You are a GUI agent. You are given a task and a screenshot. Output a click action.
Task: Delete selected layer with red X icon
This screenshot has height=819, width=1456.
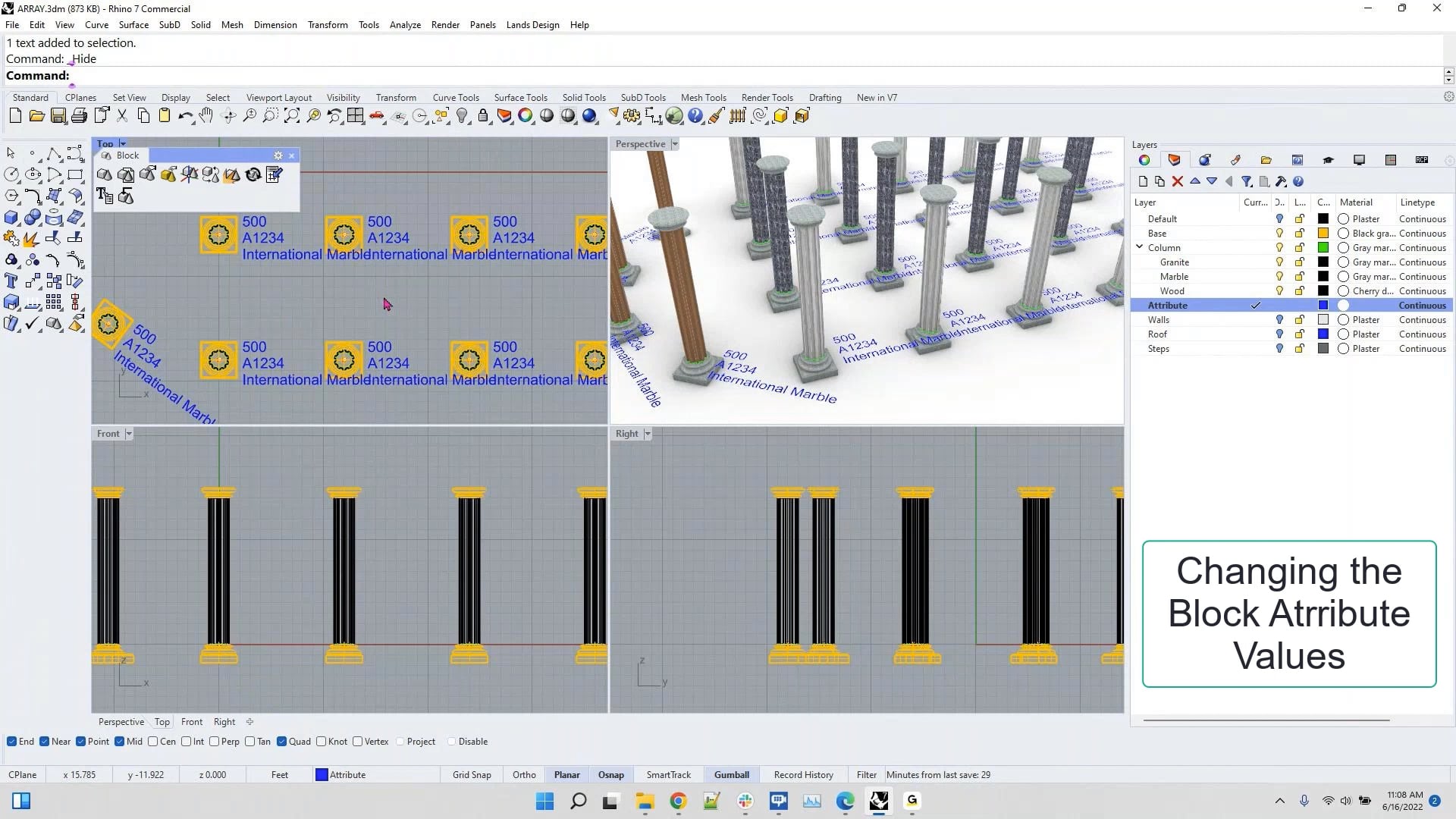pyautogui.click(x=1178, y=181)
